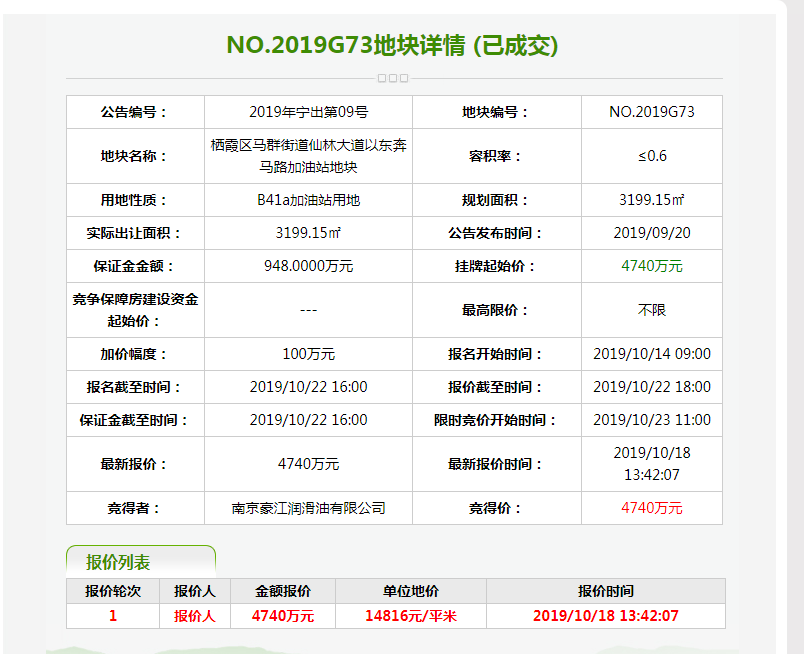804x654 pixels.
Task: Click the 加价幅度 label
Action: [135, 354]
